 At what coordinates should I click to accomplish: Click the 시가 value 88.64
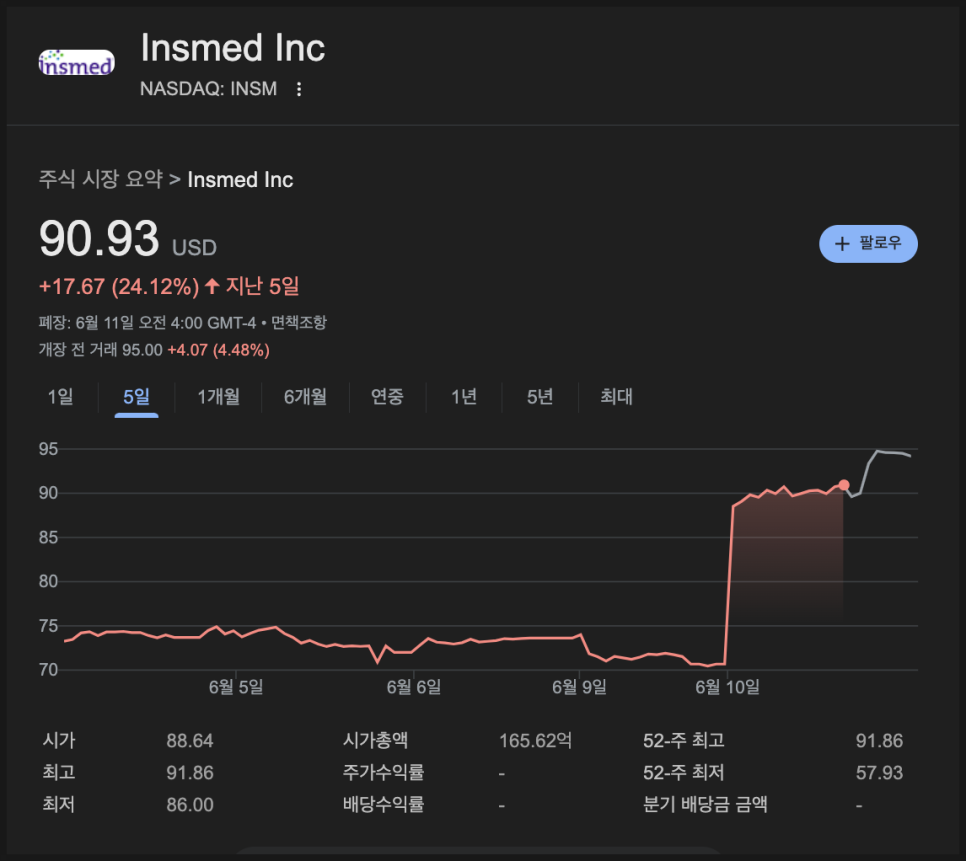click(190, 741)
